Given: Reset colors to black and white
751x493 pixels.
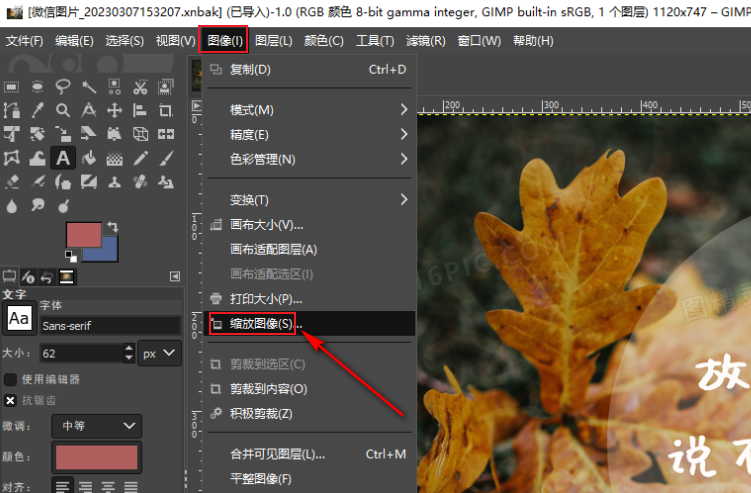Looking at the screenshot, I should pos(71,256).
